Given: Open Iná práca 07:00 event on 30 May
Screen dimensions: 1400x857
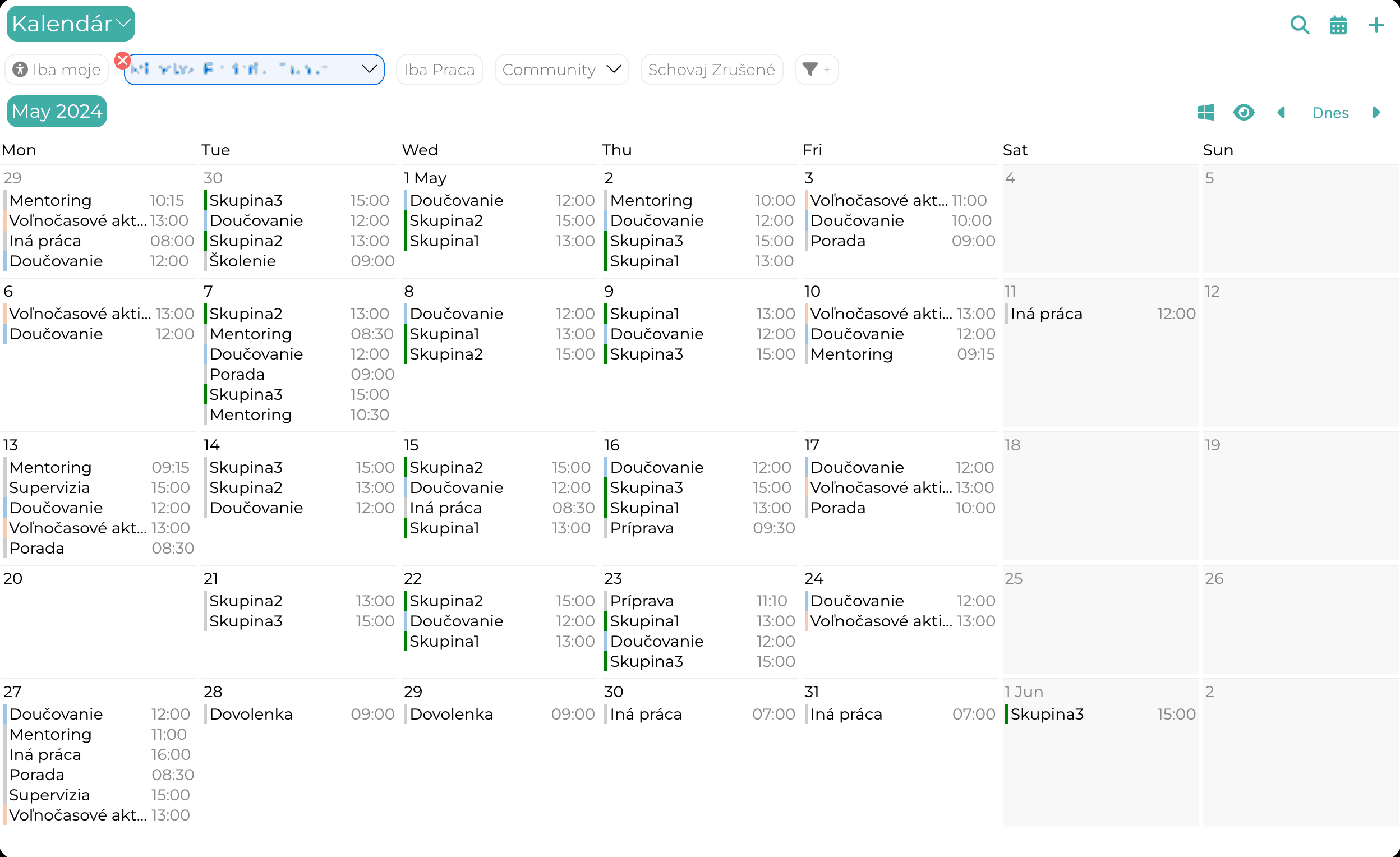Looking at the screenshot, I should tap(700, 715).
